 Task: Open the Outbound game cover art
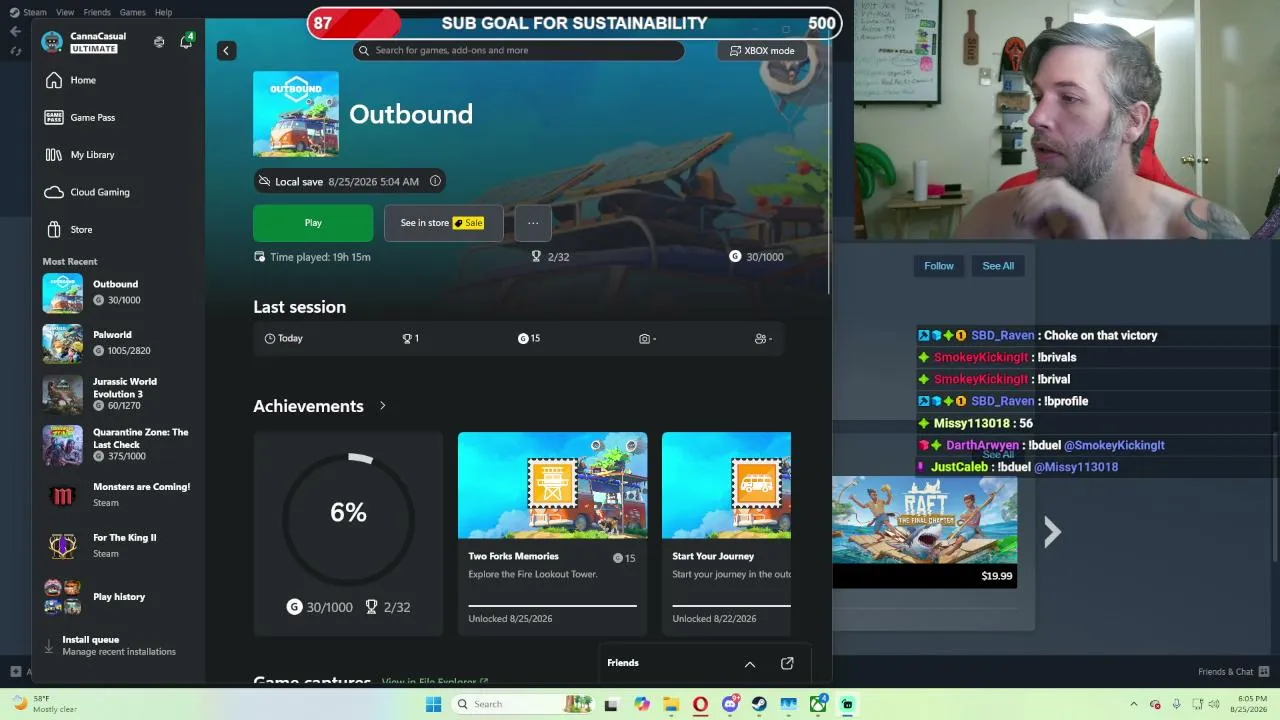point(296,114)
